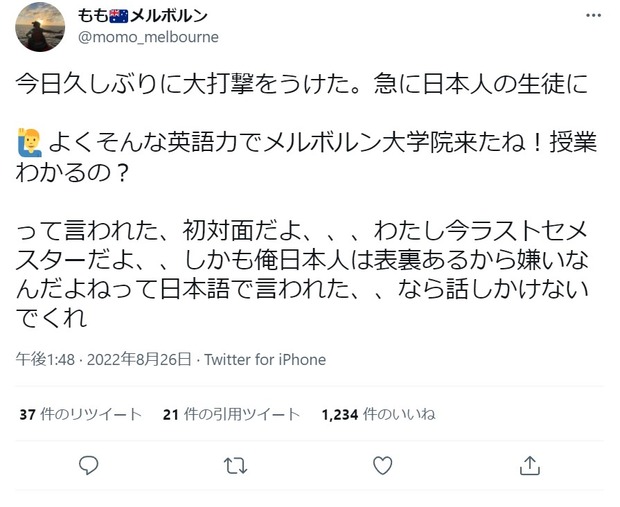Click the profile avatar photo
The width and height of the screenshot is (620, 507).
pyautogui.click(x=41, y=26)
